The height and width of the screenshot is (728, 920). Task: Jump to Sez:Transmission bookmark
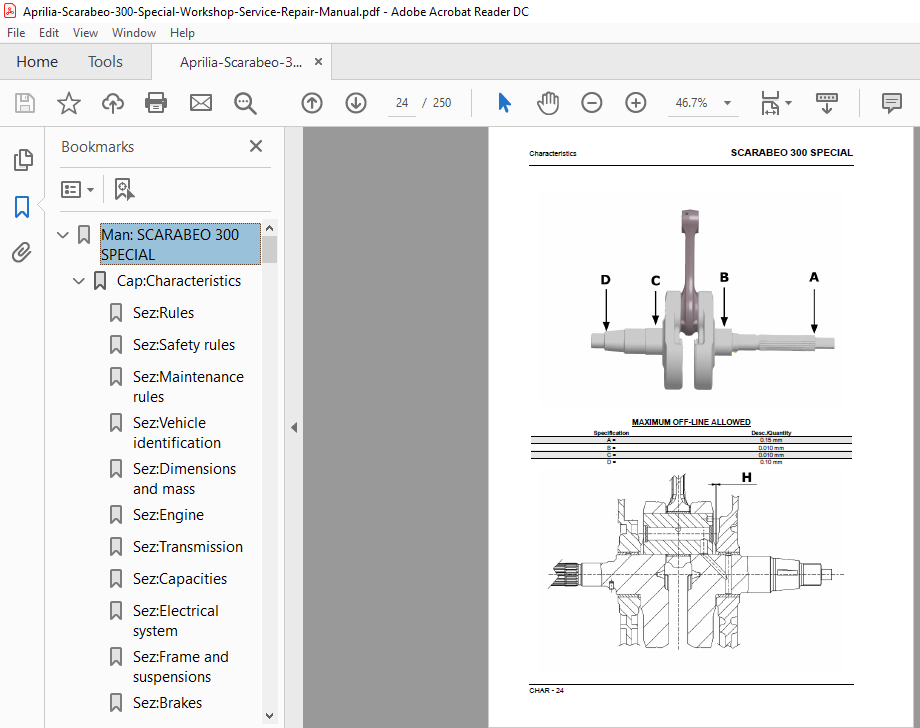click(188, 547)
